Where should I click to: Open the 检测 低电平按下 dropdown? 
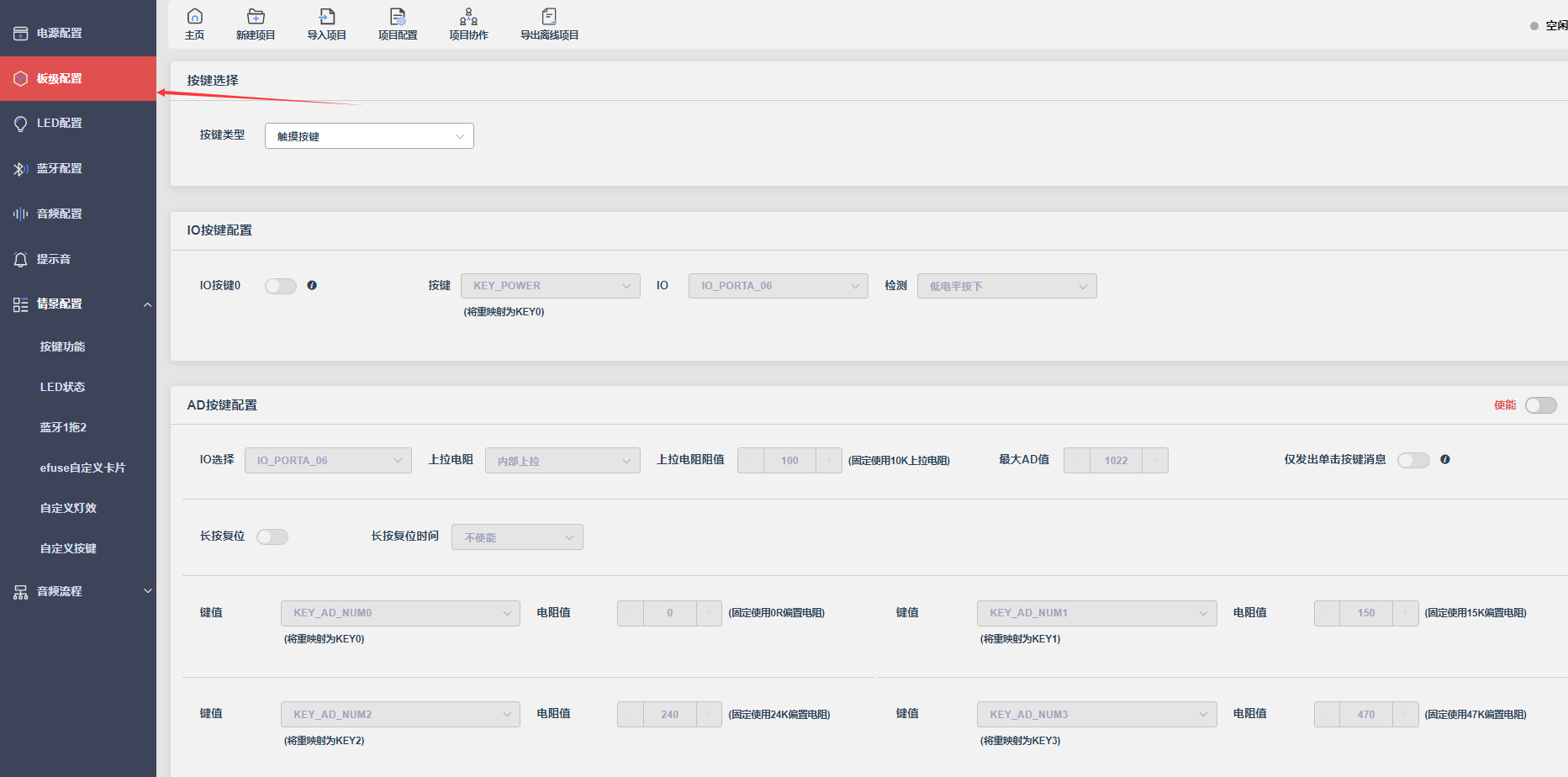click(x=1007, y=286)
